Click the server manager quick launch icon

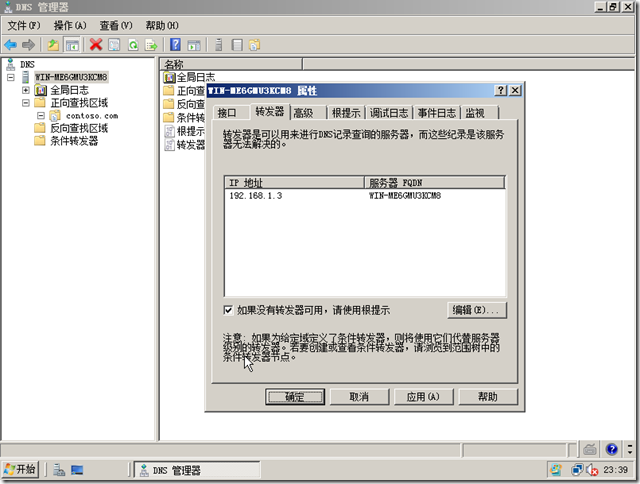click(x=59, y=470)
